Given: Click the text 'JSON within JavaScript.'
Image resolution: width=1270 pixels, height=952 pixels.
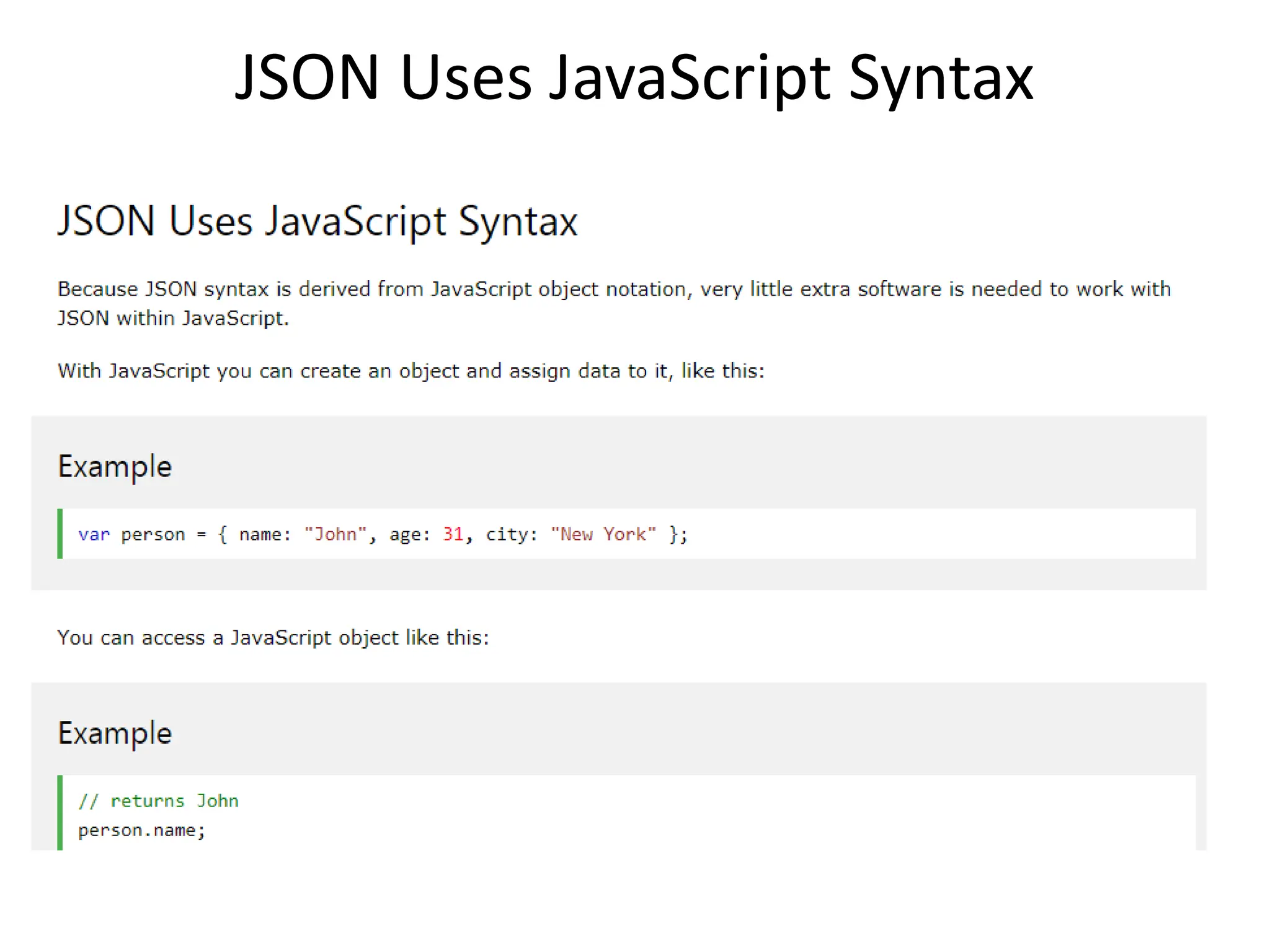Looking at the screenshot, I should 173,318.
